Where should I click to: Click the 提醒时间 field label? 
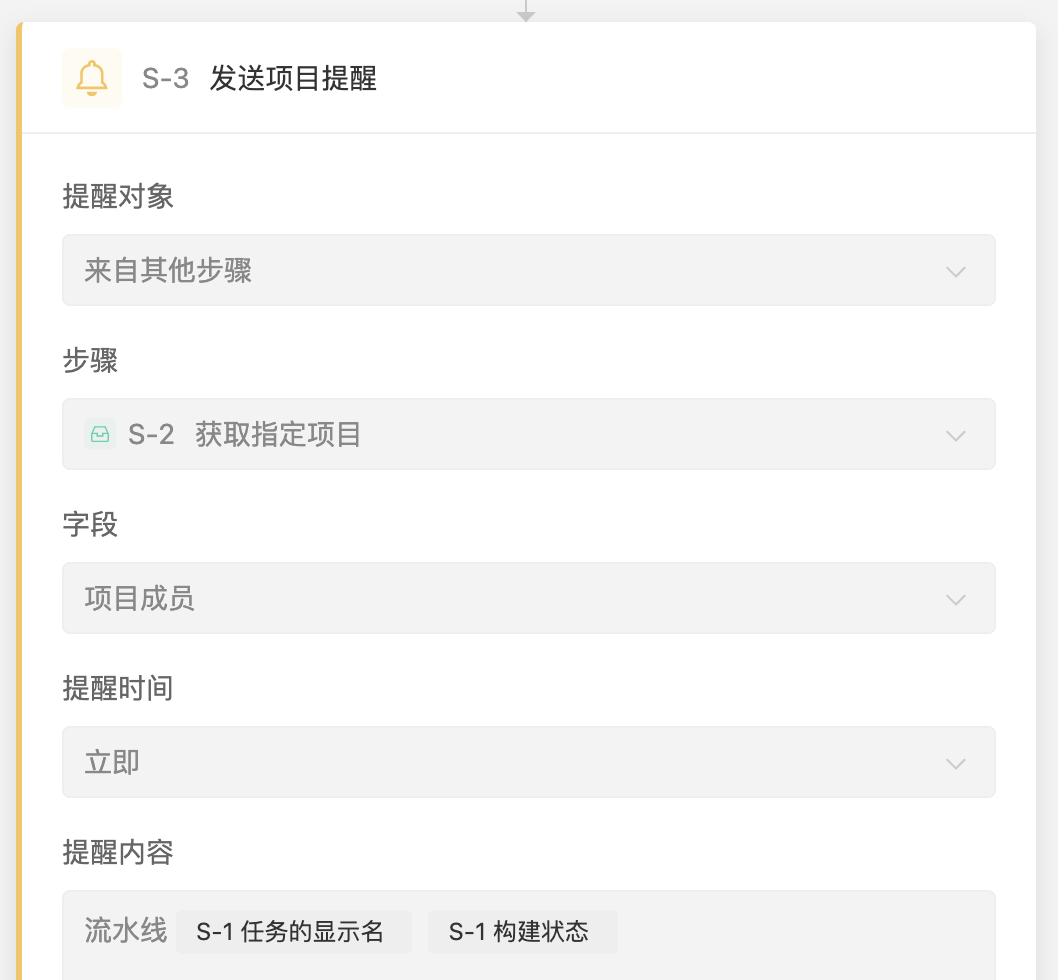click(117, 688)
